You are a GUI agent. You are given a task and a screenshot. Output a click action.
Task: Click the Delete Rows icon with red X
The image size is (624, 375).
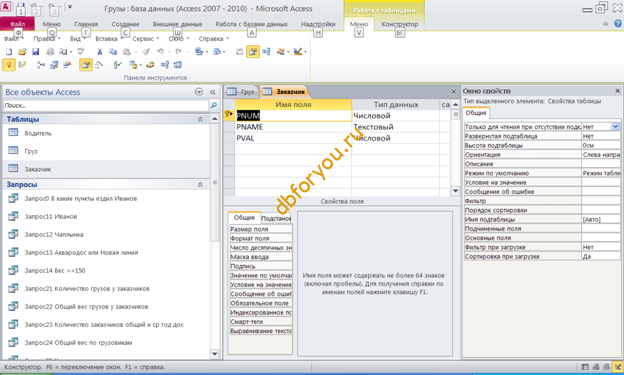(67, 64)
